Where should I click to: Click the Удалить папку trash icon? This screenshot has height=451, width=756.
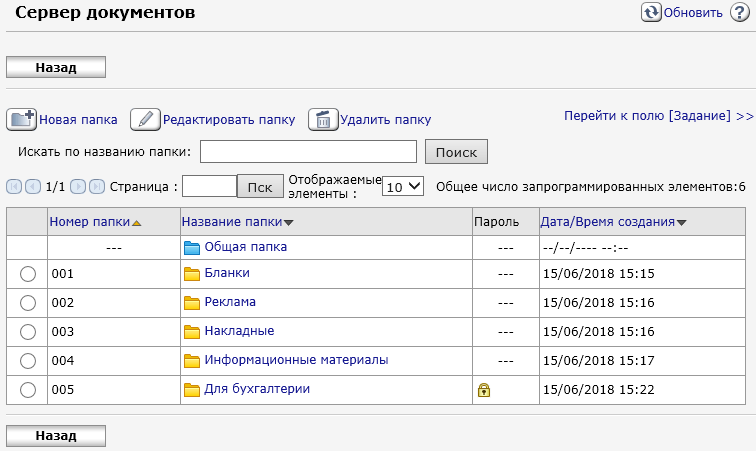(323, 120)
